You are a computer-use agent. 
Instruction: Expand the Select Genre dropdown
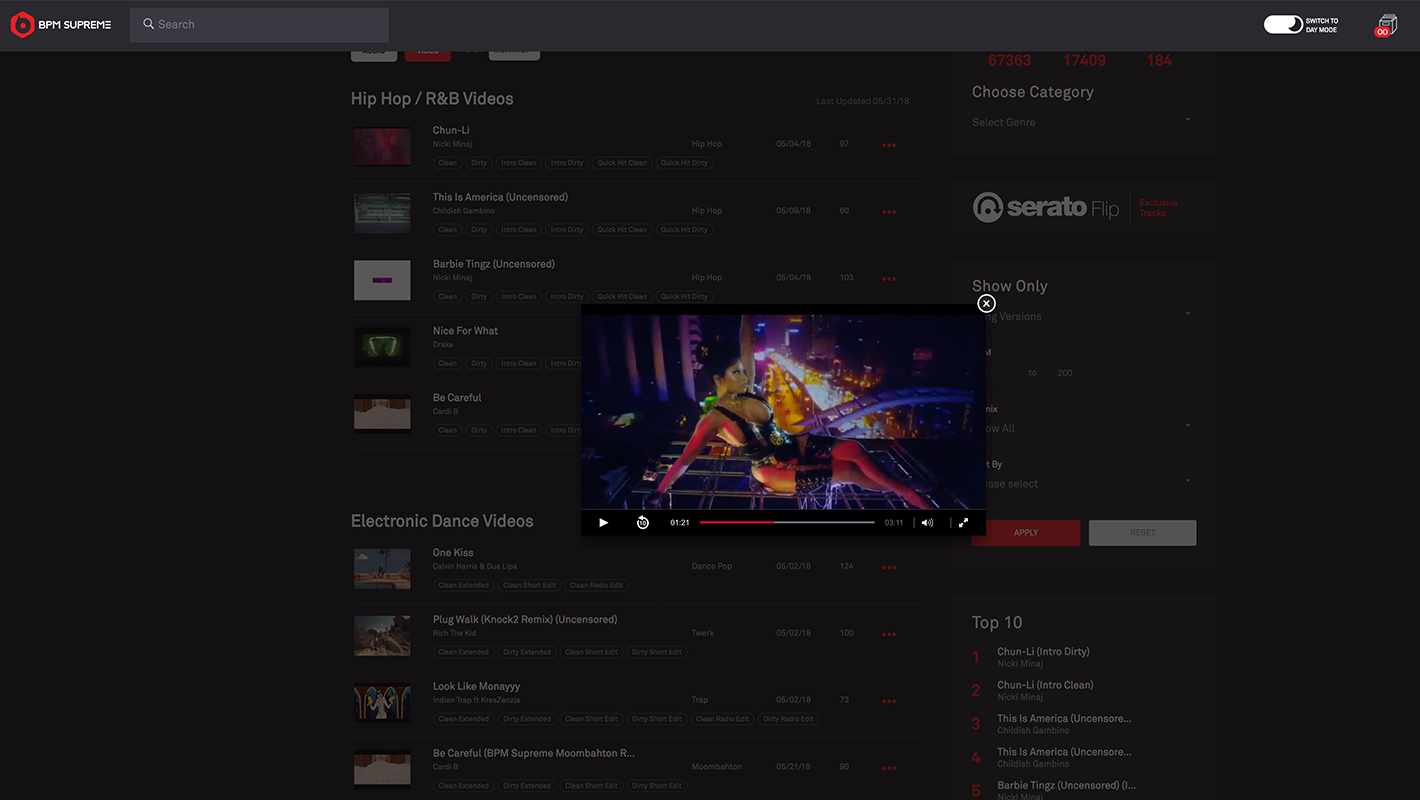coord(1082,122)
